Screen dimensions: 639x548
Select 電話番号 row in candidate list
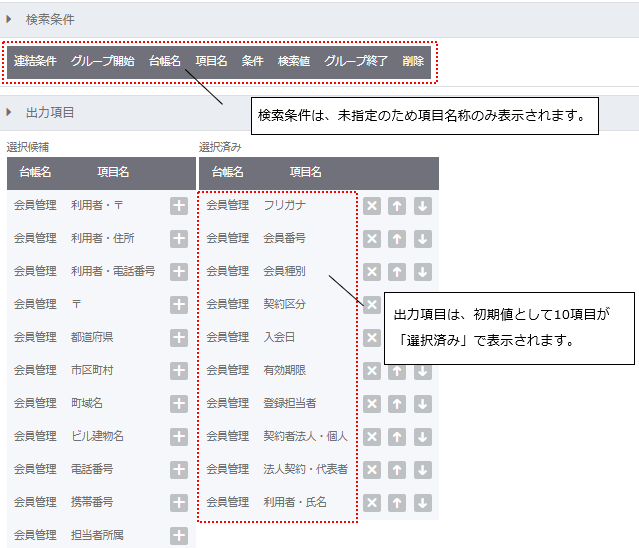point(92,469)
